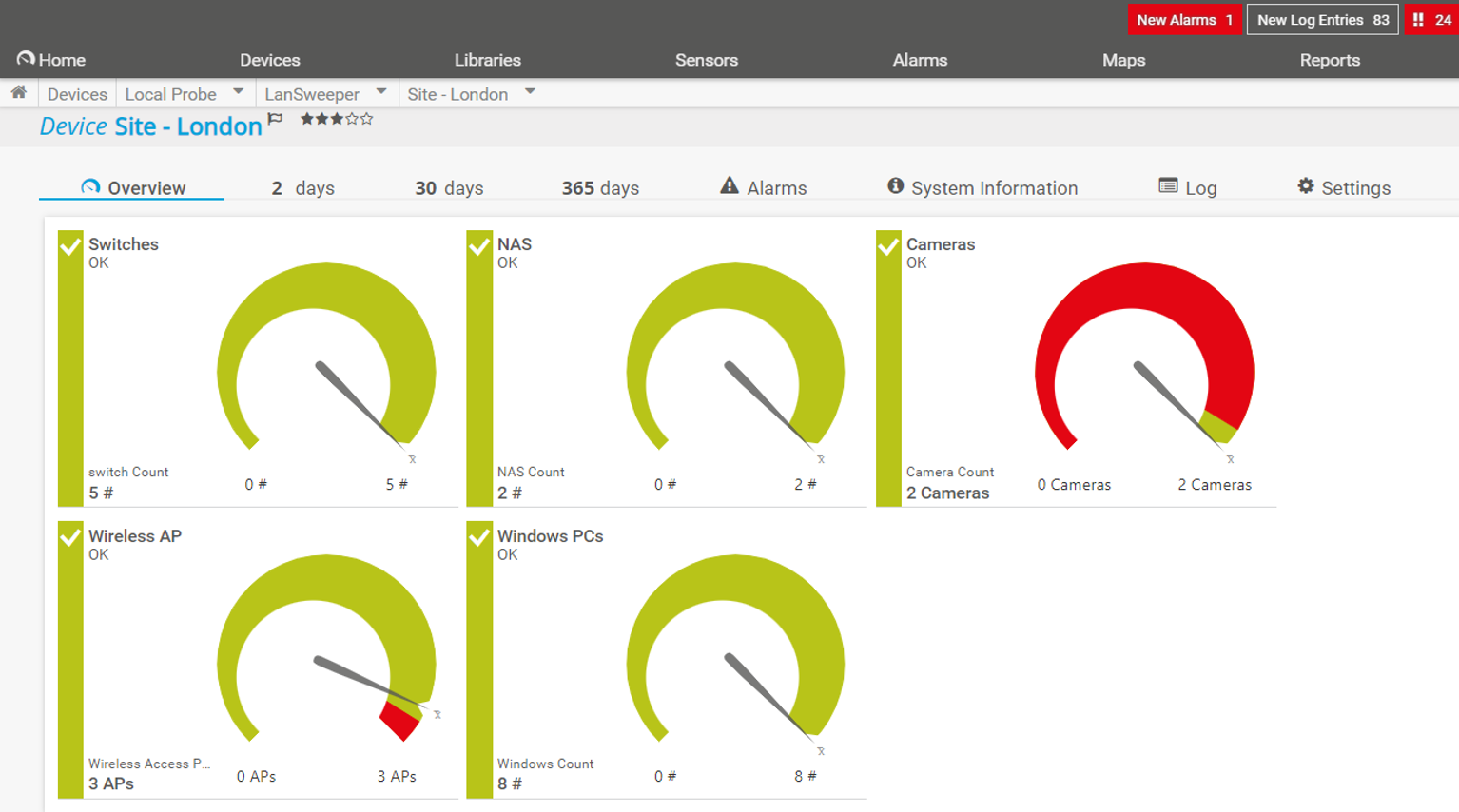The image size is (1459, 812).
Task: Expand the Site - London breadcrumb dropdown
Action: (531, 92)
